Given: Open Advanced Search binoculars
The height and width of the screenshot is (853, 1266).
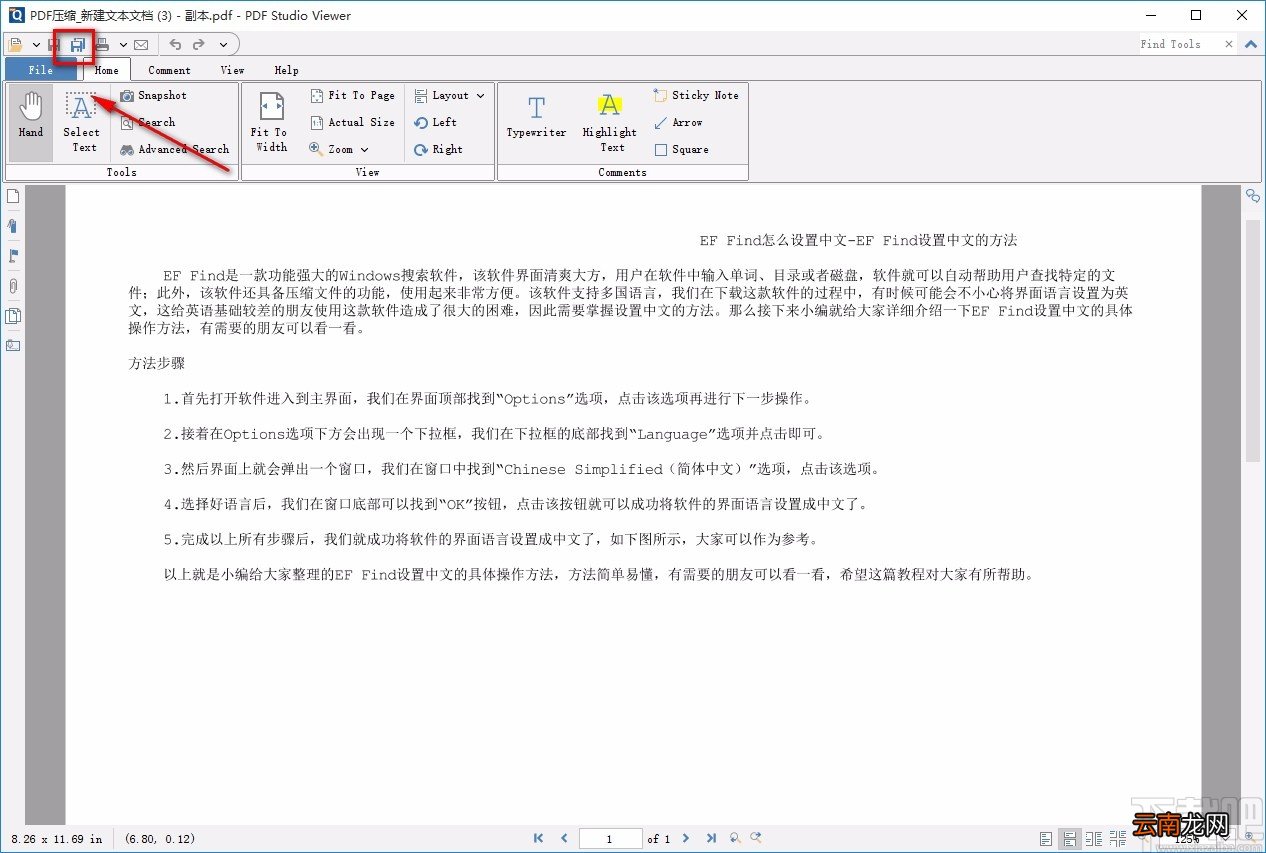Looking at the screenshot, I should pyautogui.click(x=175, y=149).
